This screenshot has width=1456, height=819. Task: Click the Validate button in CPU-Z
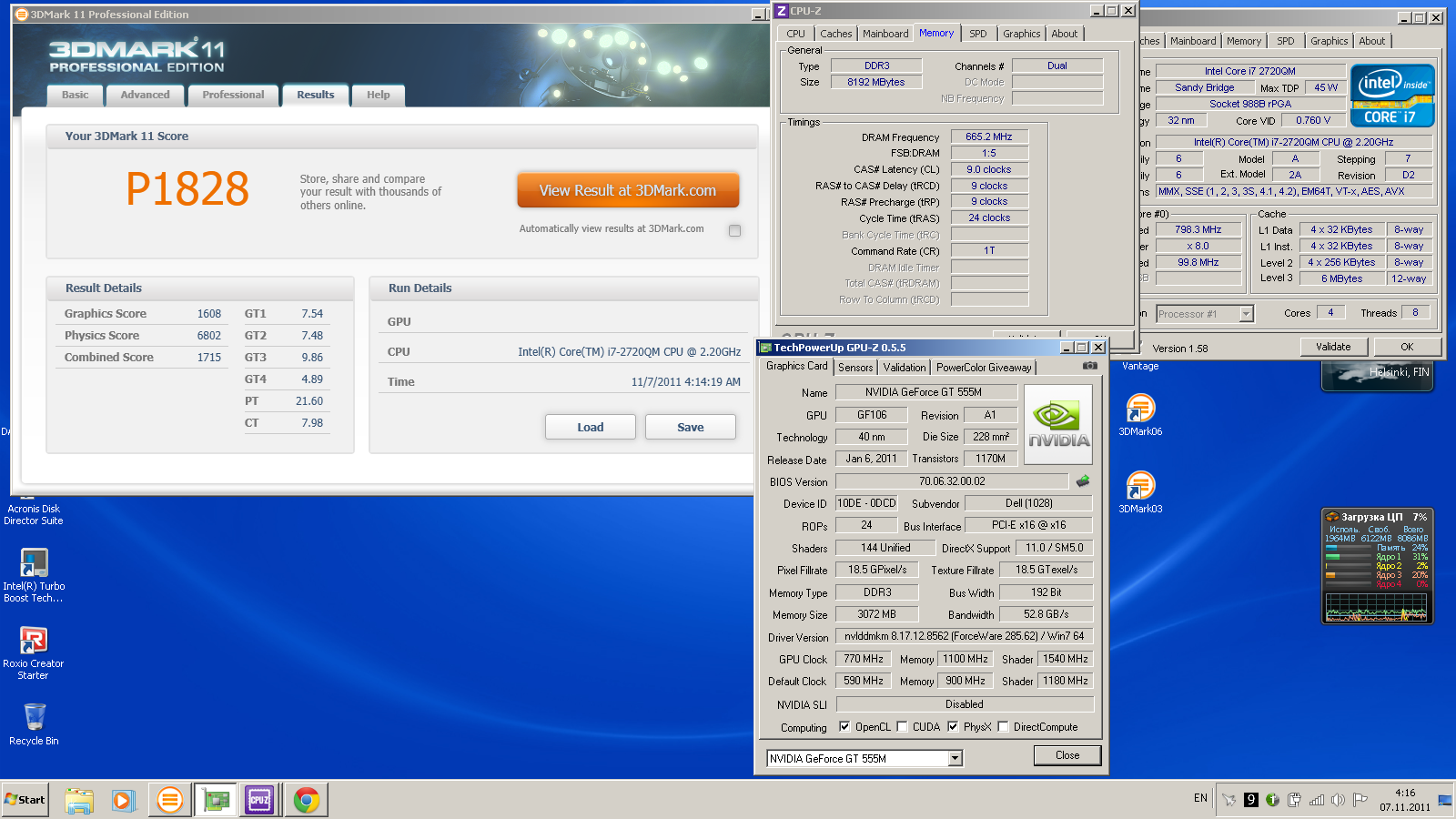click(x=1333, y=347)
